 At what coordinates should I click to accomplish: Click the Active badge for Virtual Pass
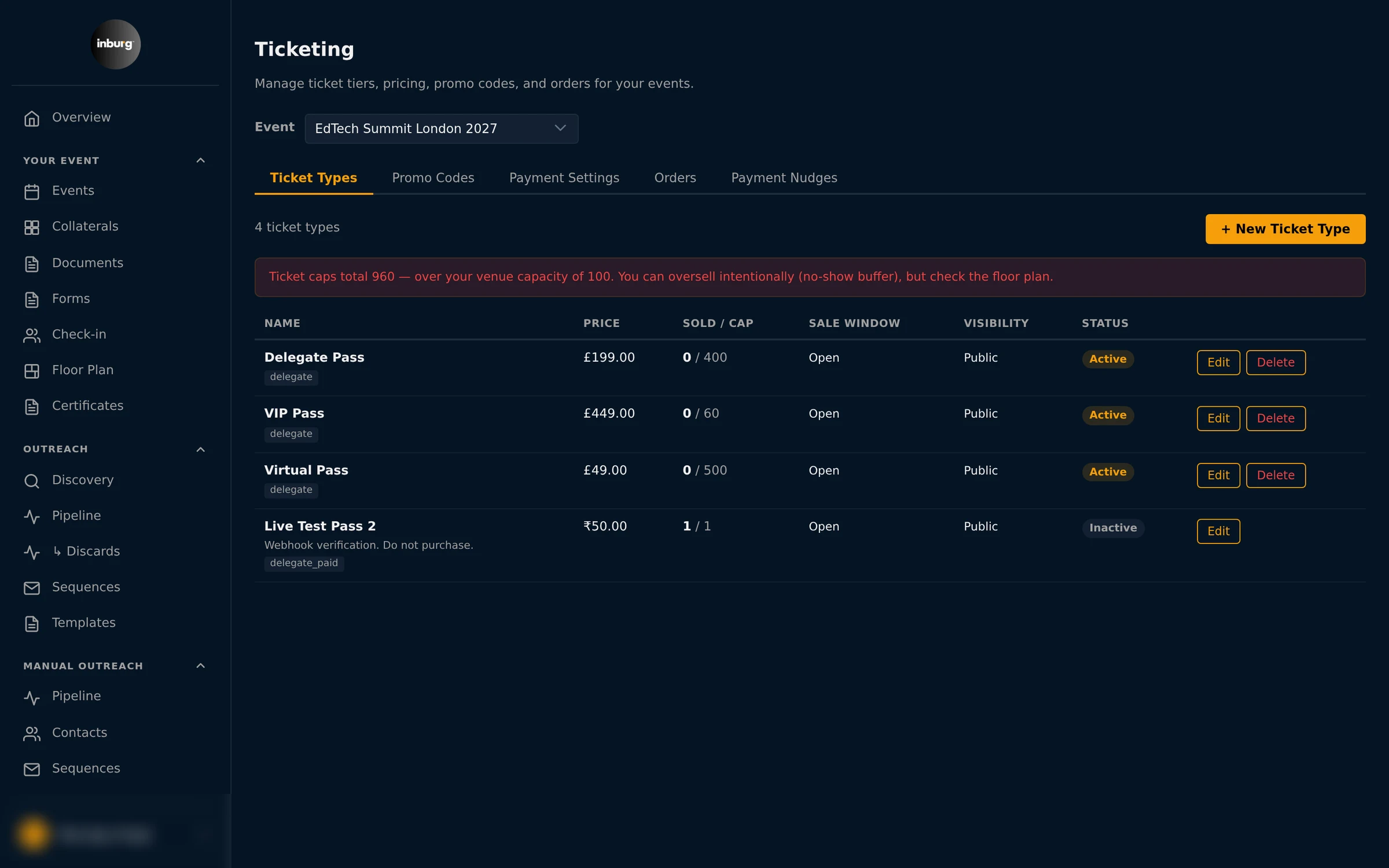(x=1108, y=472)
